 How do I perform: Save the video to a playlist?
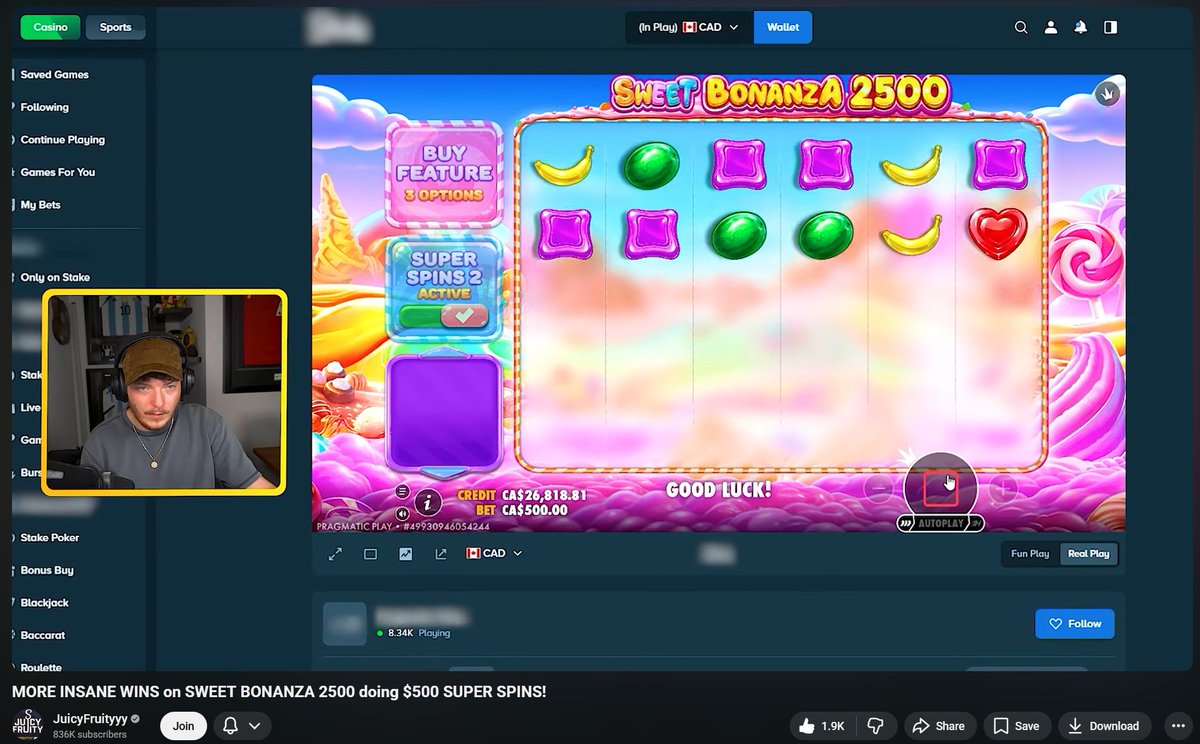1016,726
